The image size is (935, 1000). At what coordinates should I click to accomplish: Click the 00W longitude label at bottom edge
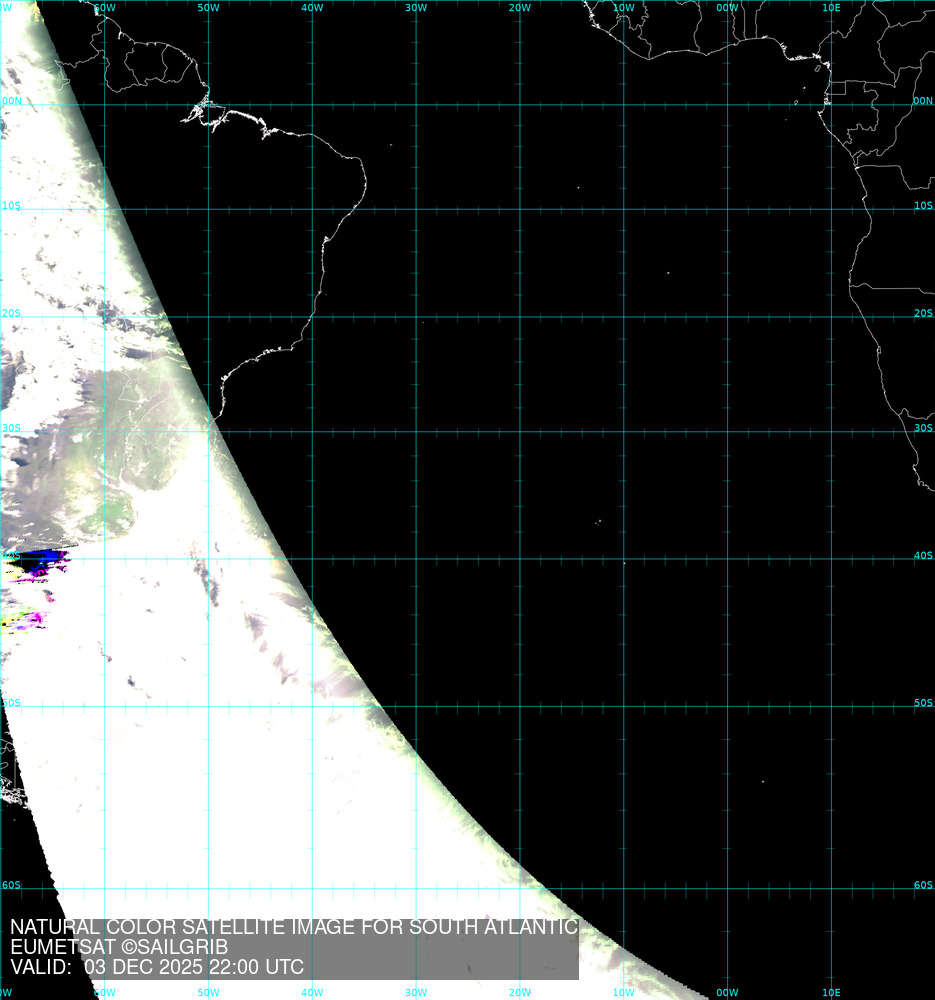pyautogui.click(x=727, y=992)
